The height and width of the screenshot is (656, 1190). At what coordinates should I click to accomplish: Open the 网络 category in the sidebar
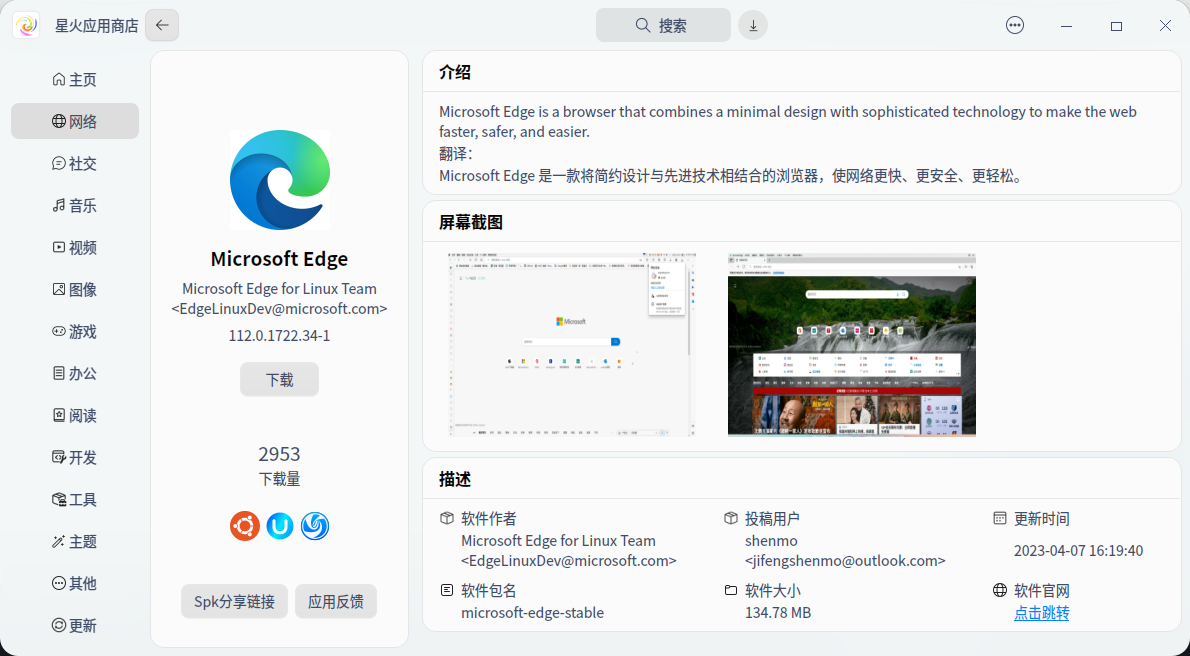tap(75, 121)
